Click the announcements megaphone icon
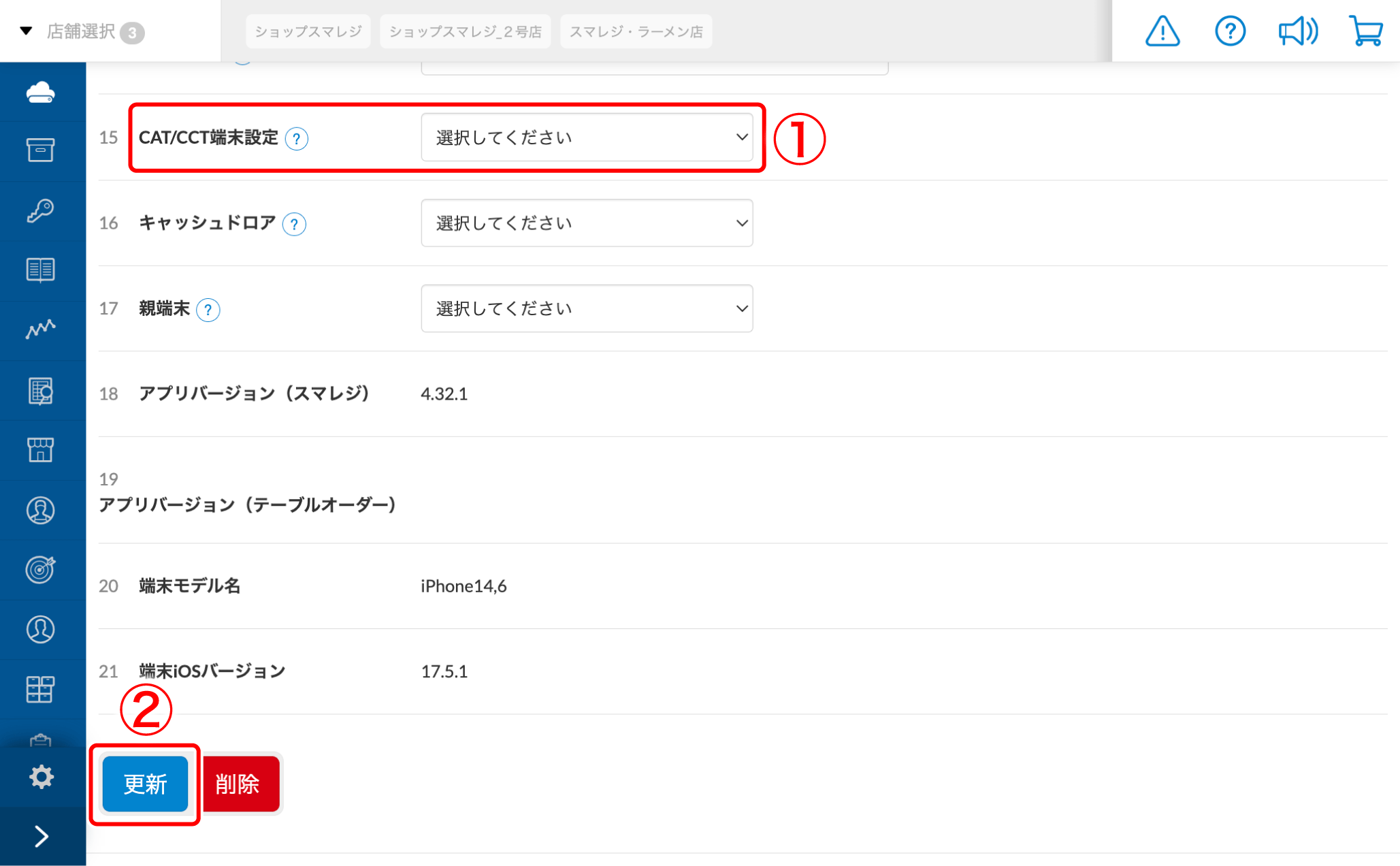Image resolution: width=1400 pixels, height=866 pixels. [1298, 31]
